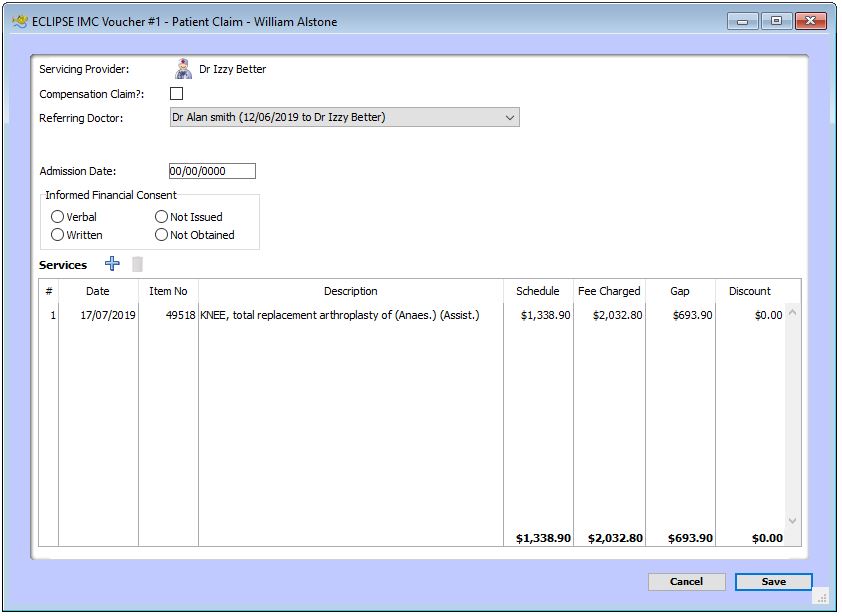The image size is (842, 616).
Task: Save the patient claim voucher
Action: click(773, 581)
